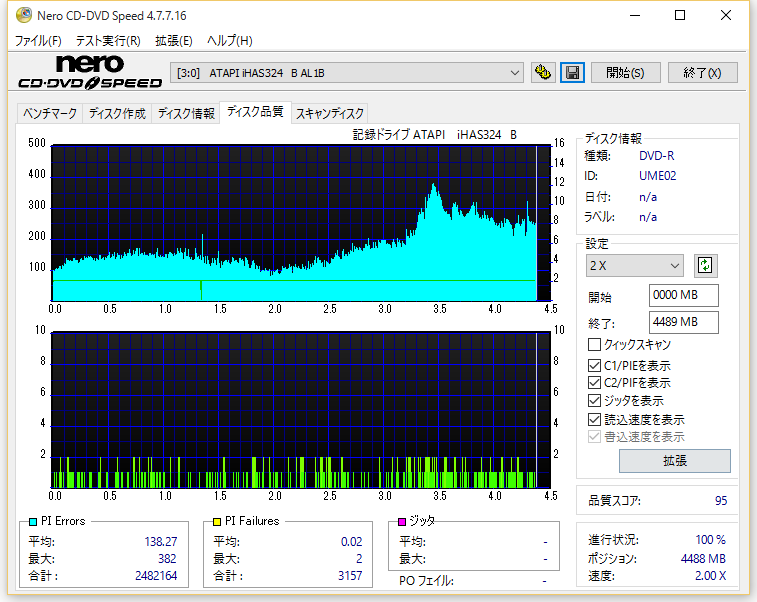The height and width of the screenshot is (602, 757).
Task: Click the PI Errors maximum 382
Action: pyautogui.click(x=167, y=559)
